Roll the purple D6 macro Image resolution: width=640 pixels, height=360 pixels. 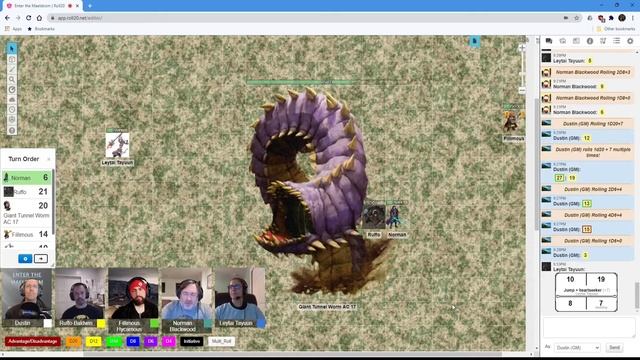point(151,341)
